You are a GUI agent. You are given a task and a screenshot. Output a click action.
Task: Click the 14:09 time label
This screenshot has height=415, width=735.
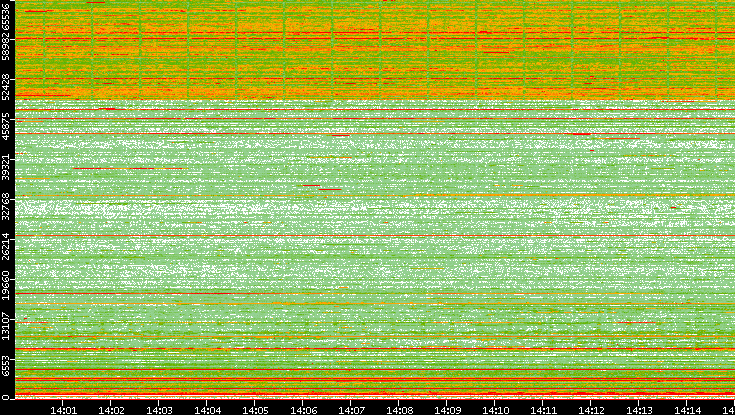click(x=448, y=411)
